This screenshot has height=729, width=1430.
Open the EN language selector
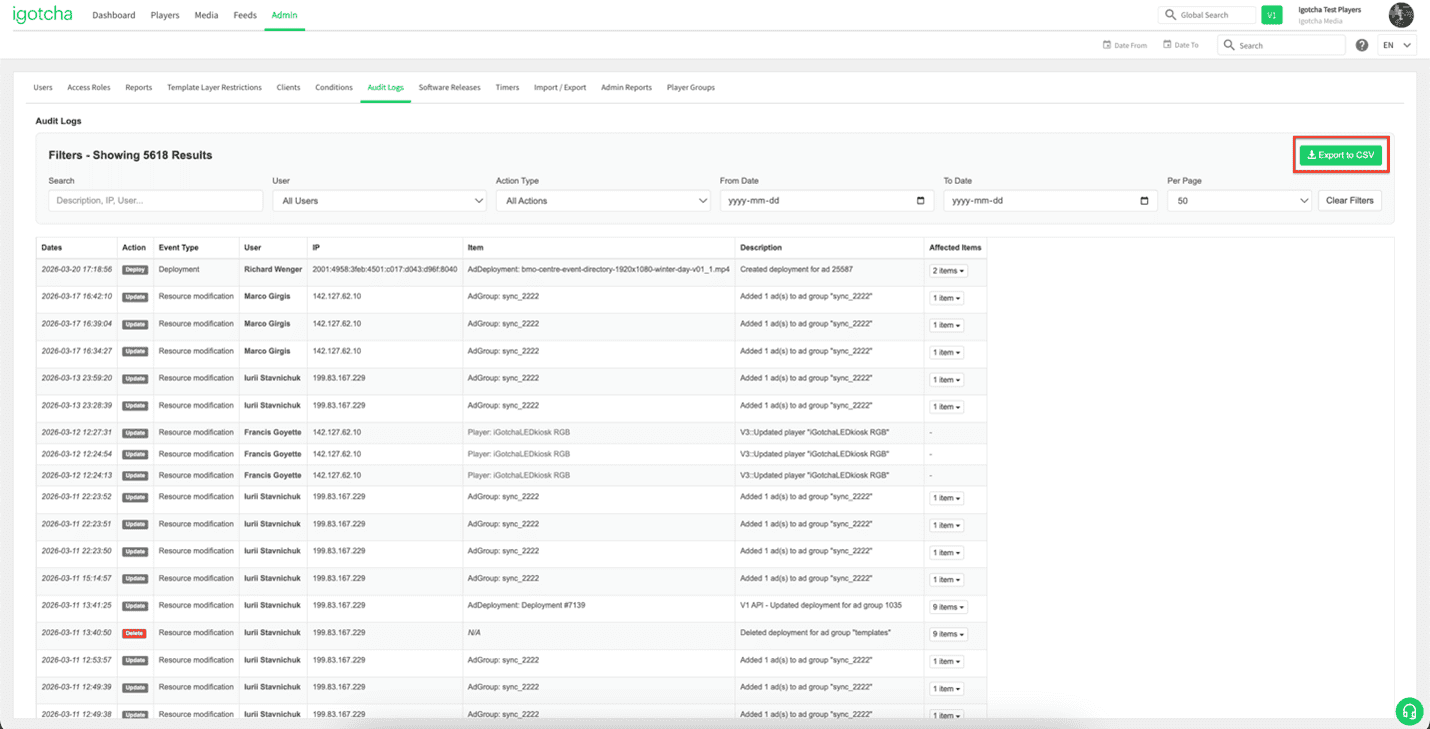(1396, 44)
